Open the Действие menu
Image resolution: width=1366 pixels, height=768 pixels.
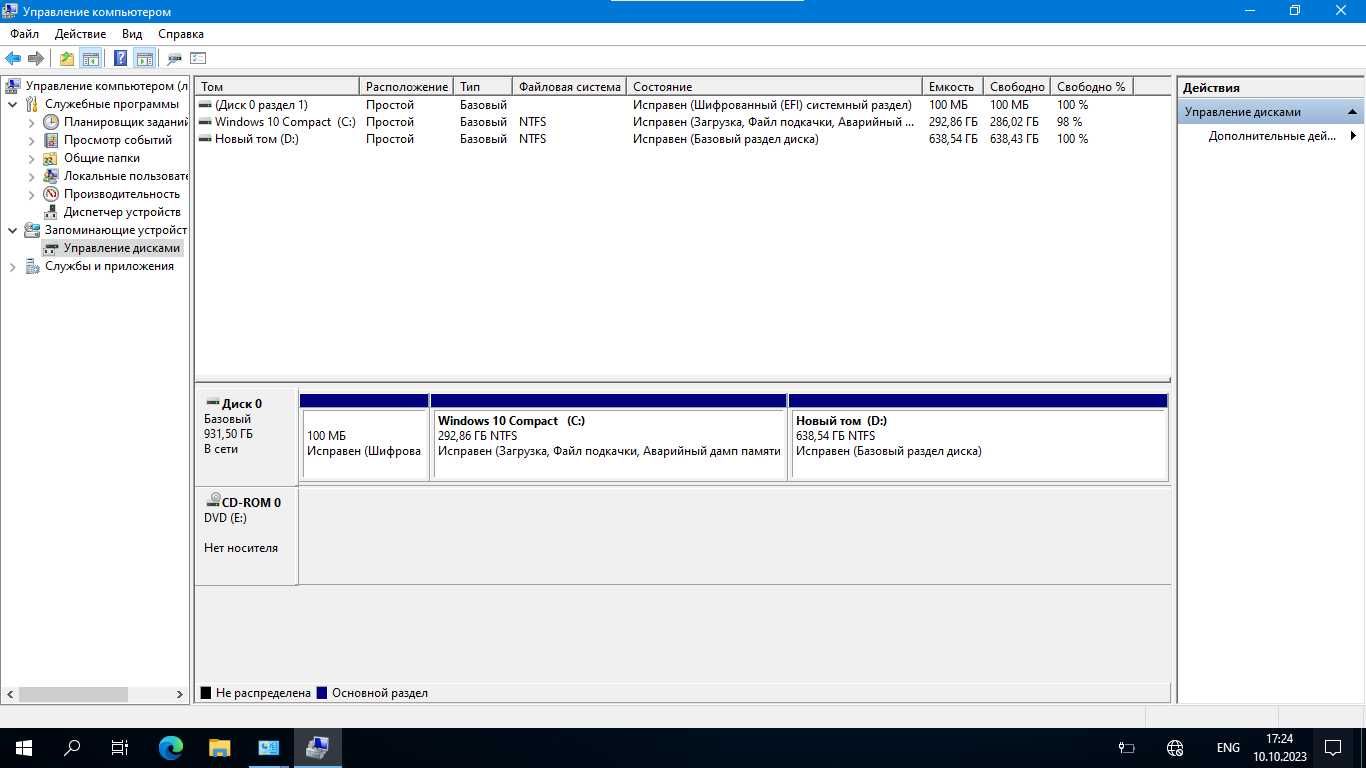[80, 34]
